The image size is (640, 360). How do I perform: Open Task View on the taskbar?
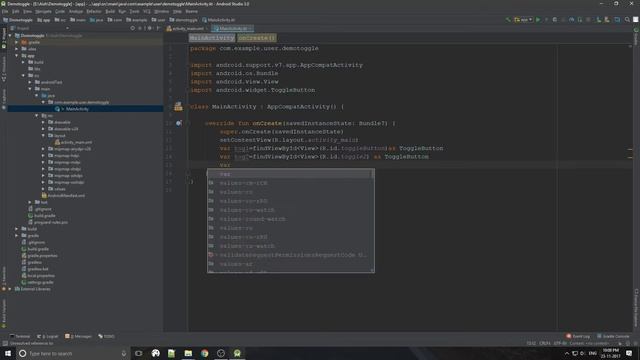point(139,353)
